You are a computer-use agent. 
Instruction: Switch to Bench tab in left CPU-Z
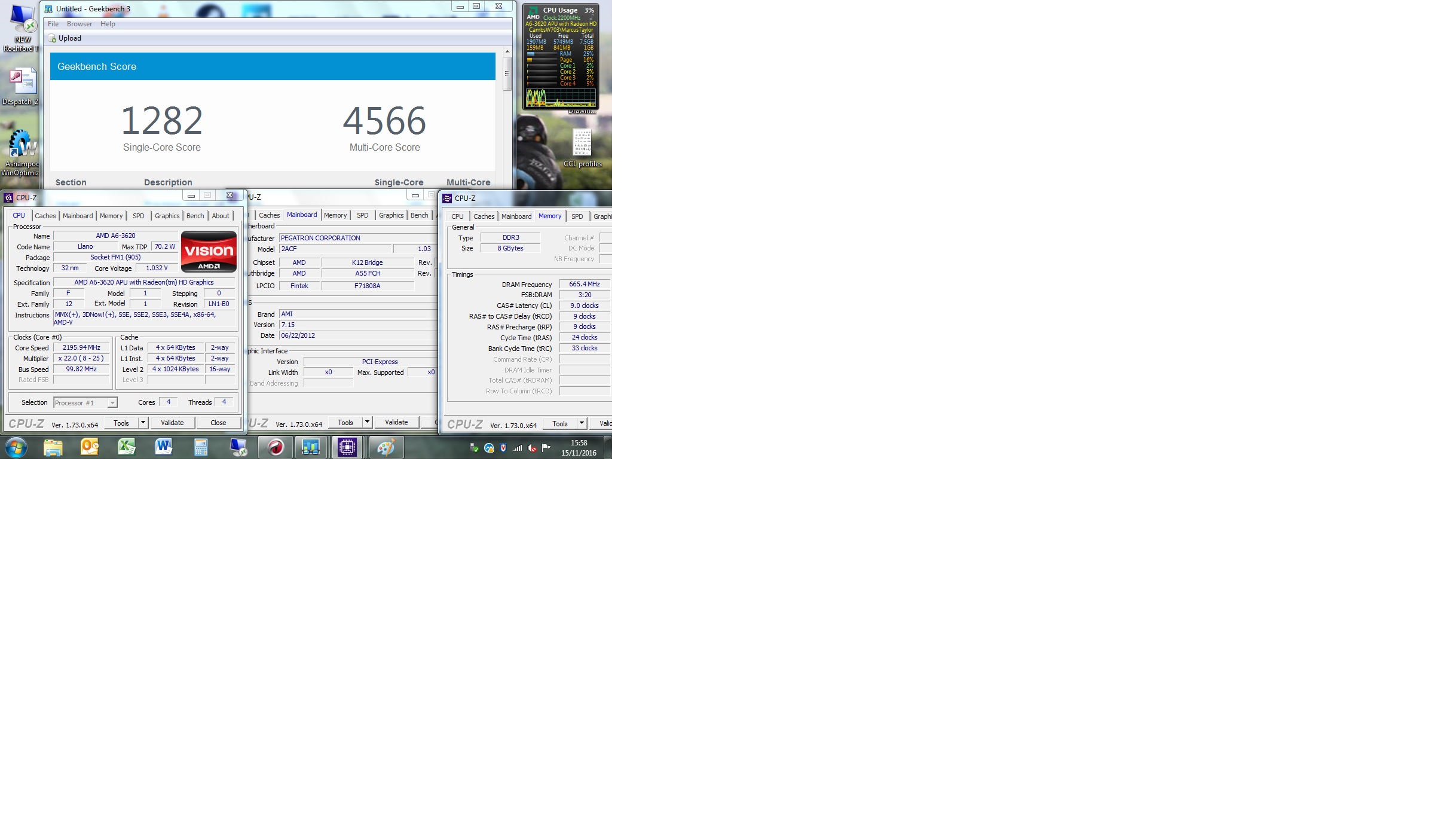[x=195, y=216]
